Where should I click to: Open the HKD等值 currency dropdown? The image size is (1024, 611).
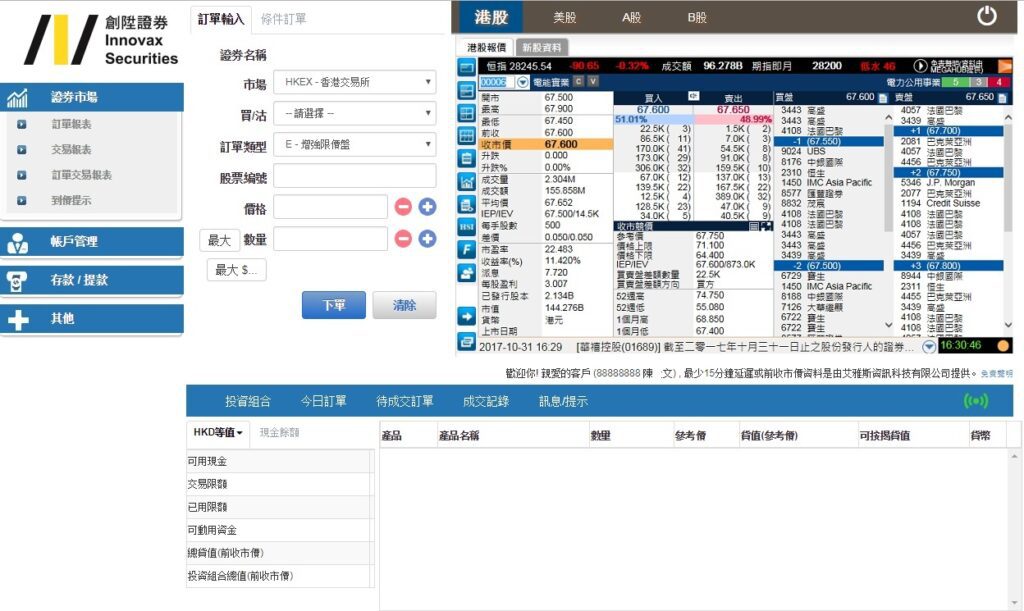pos(218,432)
